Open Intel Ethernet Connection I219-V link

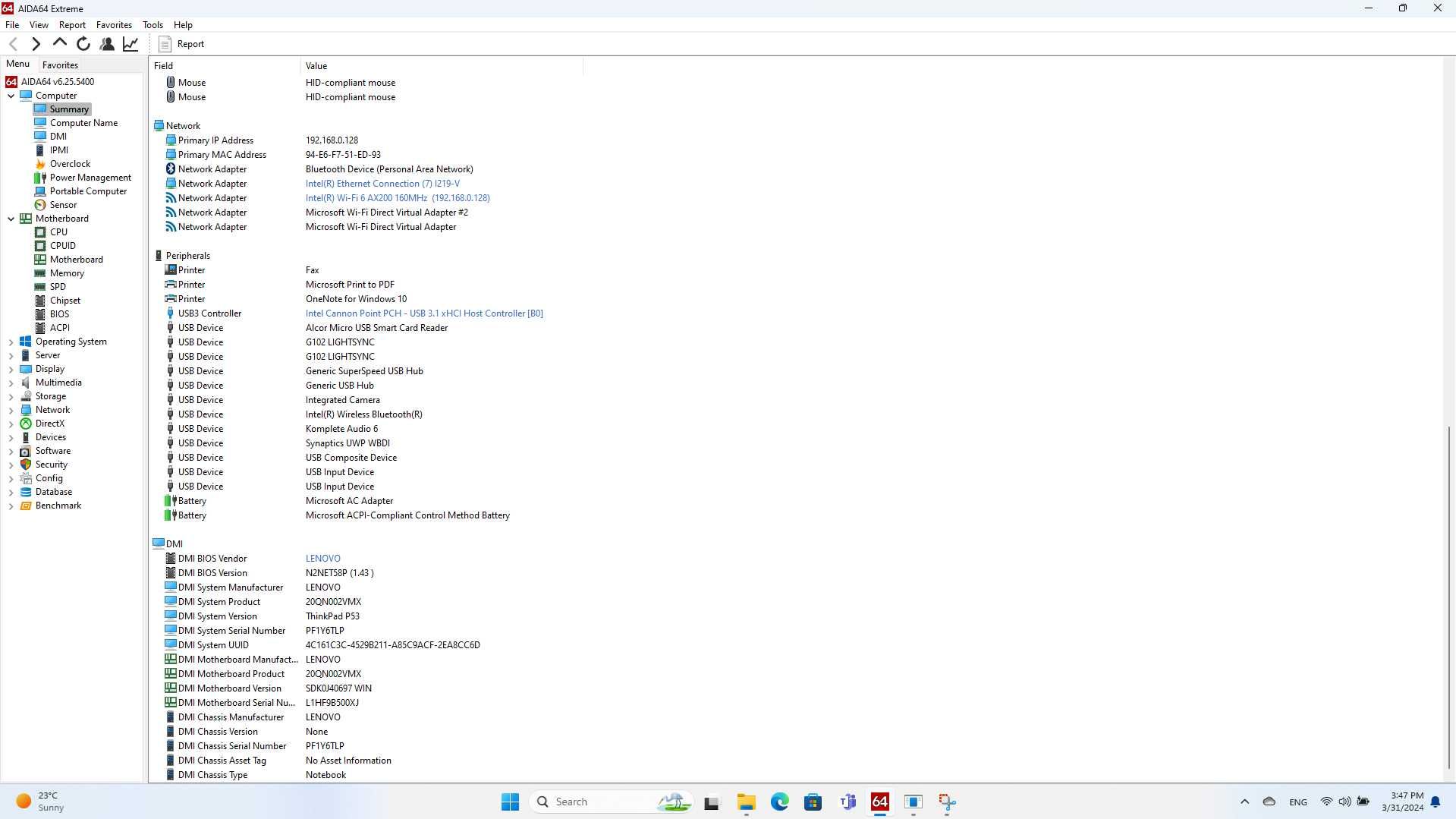click(382, 184)
